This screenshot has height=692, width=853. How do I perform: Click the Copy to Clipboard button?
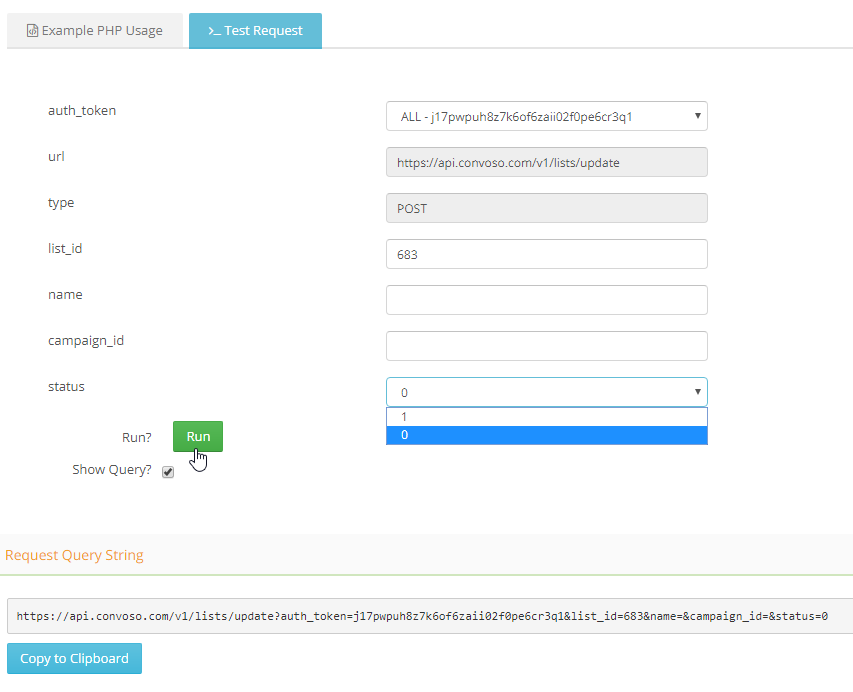[74, 659]
